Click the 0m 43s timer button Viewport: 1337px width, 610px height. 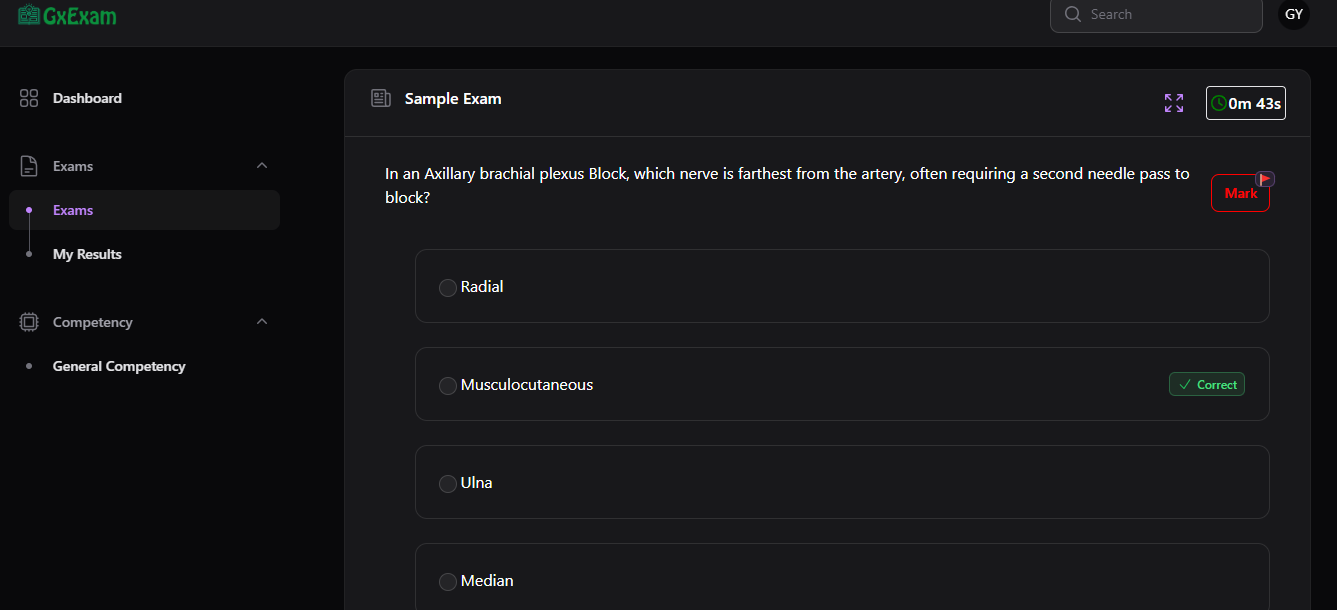(1245, 102)
